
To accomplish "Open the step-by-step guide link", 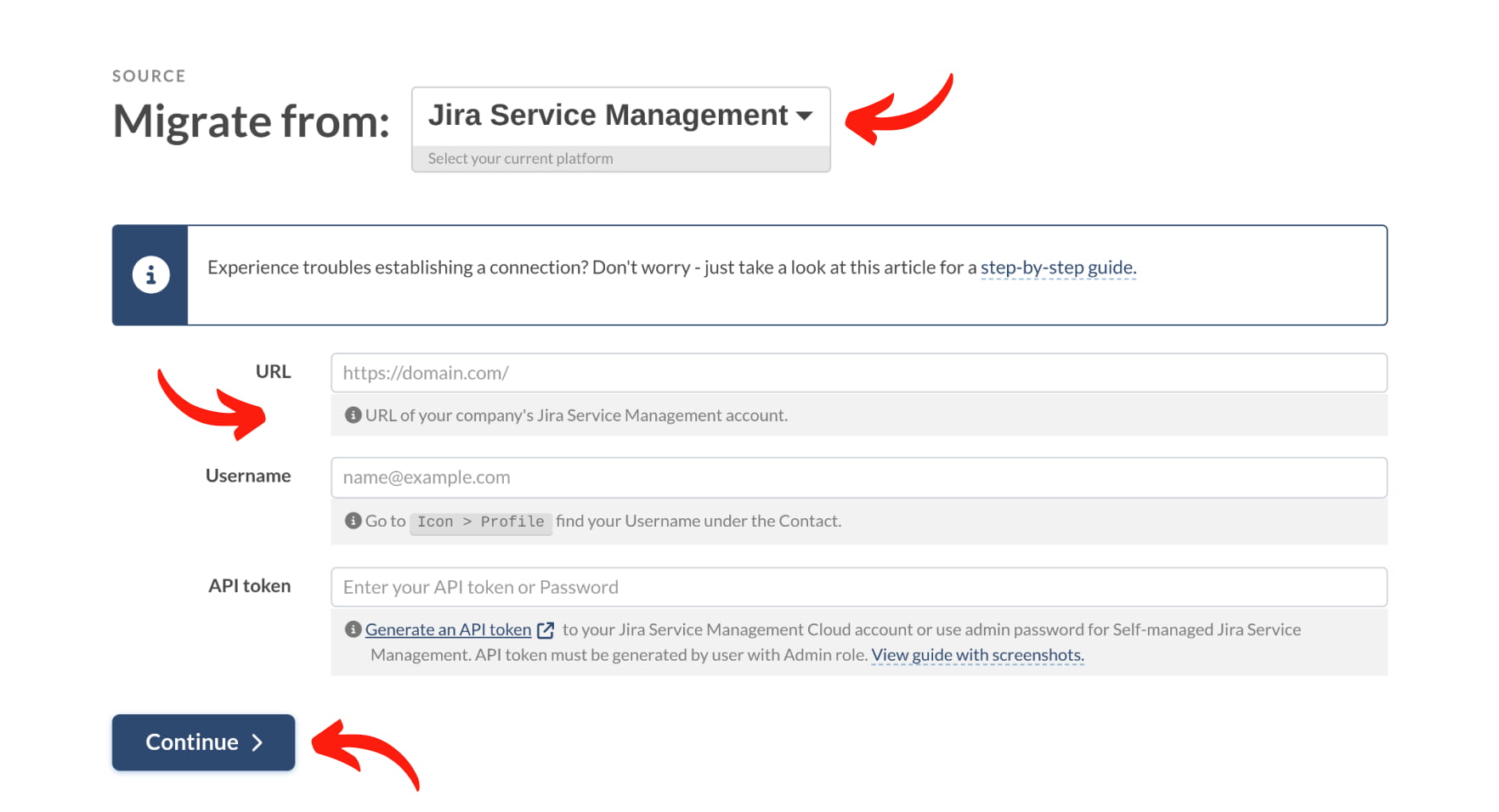I will (x=1058, y=268).
